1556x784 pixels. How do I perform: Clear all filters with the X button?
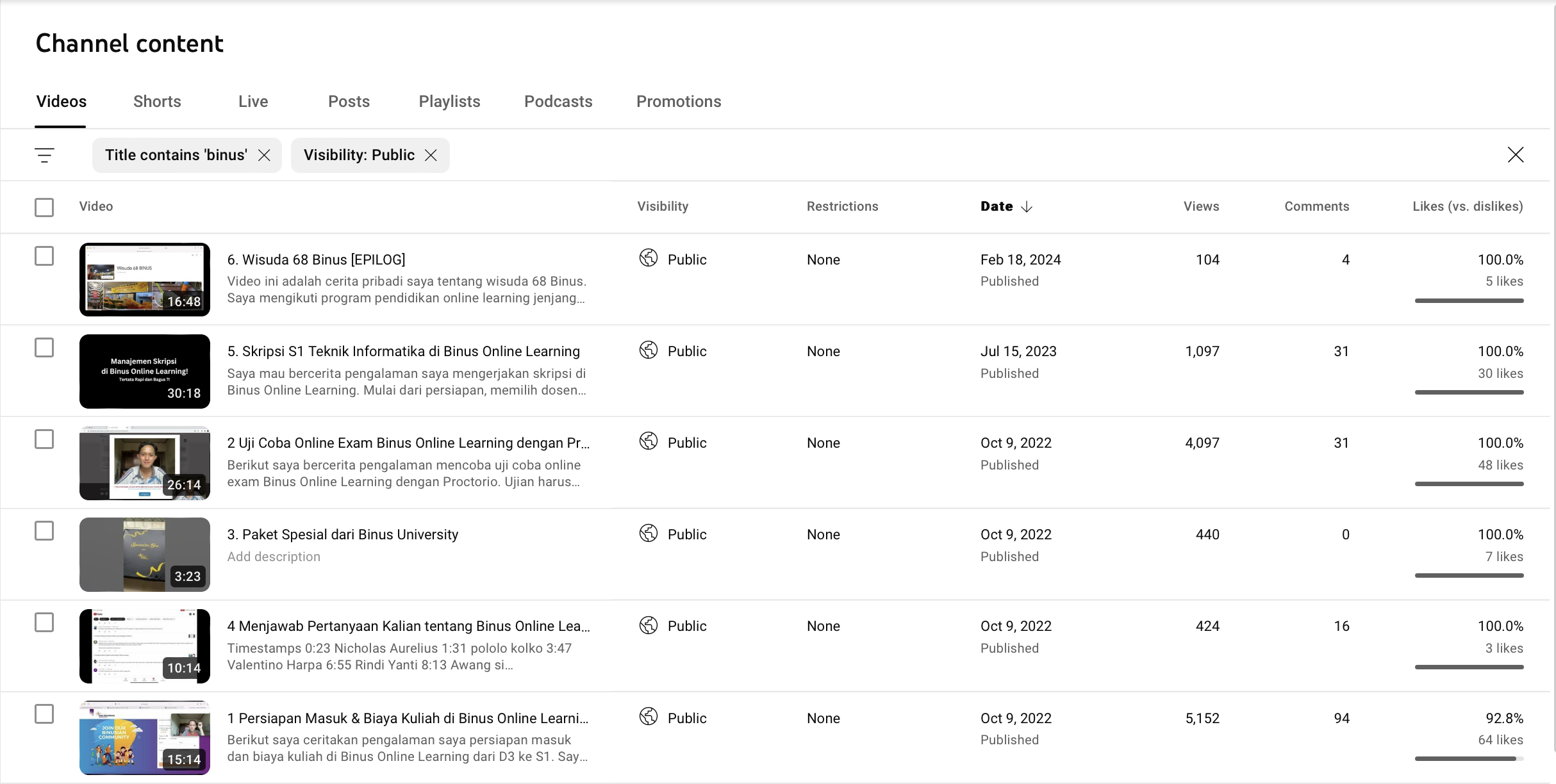pos(1515,154)
